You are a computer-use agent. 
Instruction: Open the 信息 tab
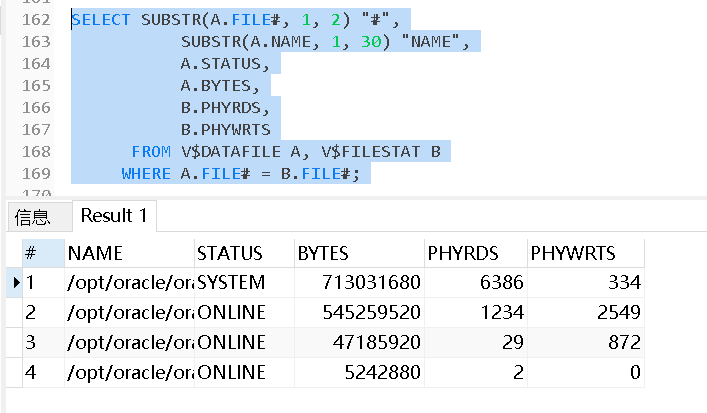32,215
